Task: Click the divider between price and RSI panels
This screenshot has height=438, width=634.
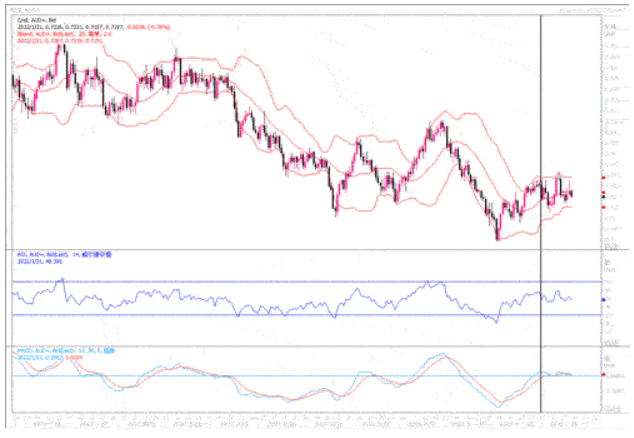Action: point(300,248)
